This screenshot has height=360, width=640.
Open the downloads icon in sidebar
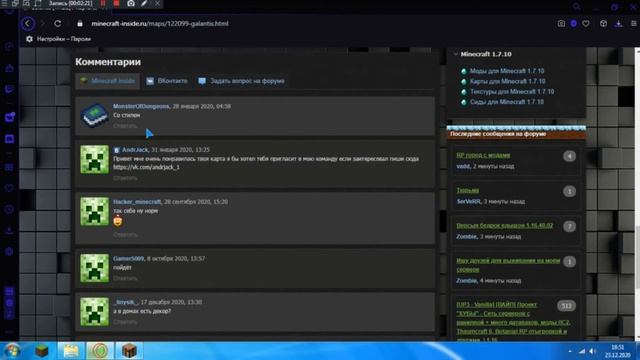pos(9,231)
